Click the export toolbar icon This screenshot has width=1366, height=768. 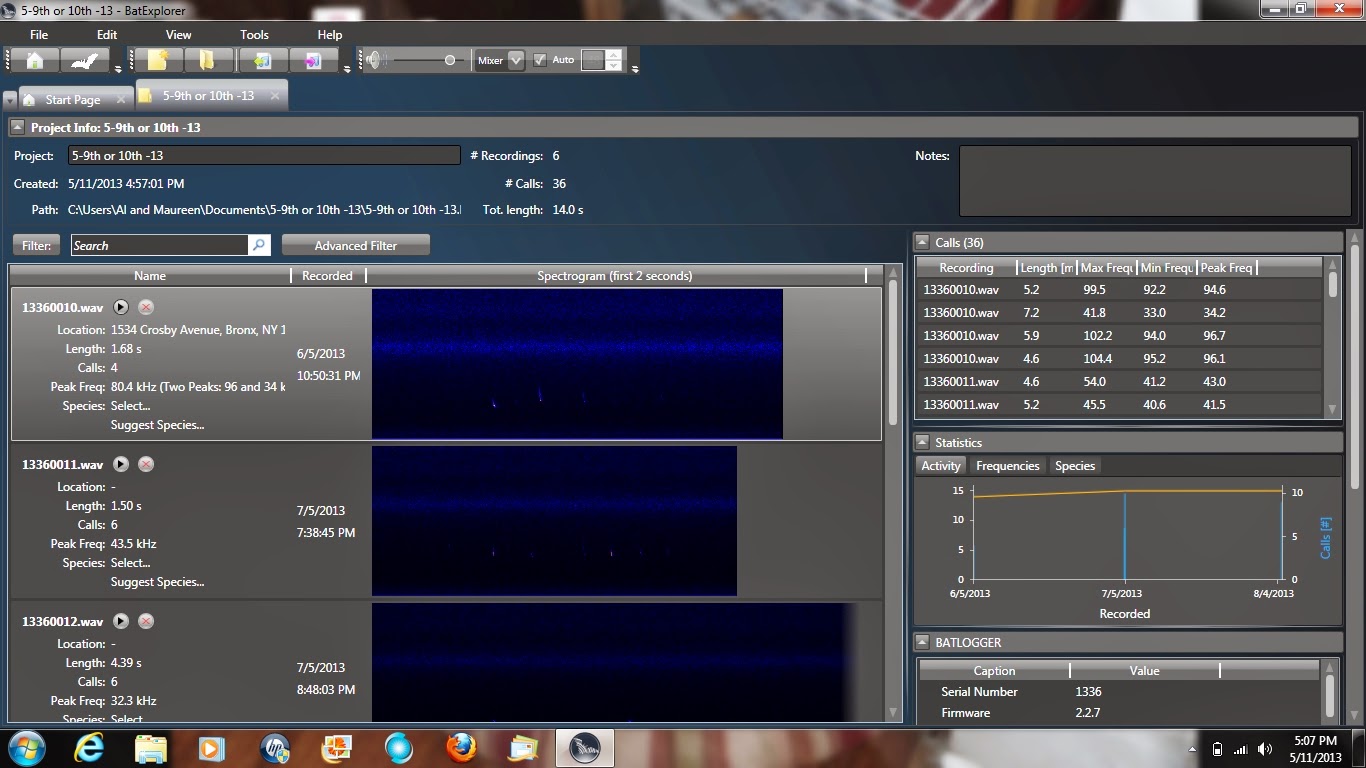(x=313, y=59)
